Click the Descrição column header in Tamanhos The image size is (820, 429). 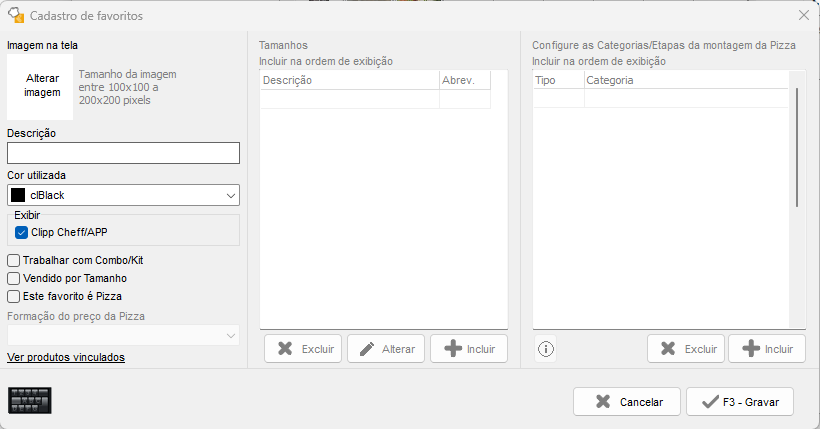pos(348,80)
